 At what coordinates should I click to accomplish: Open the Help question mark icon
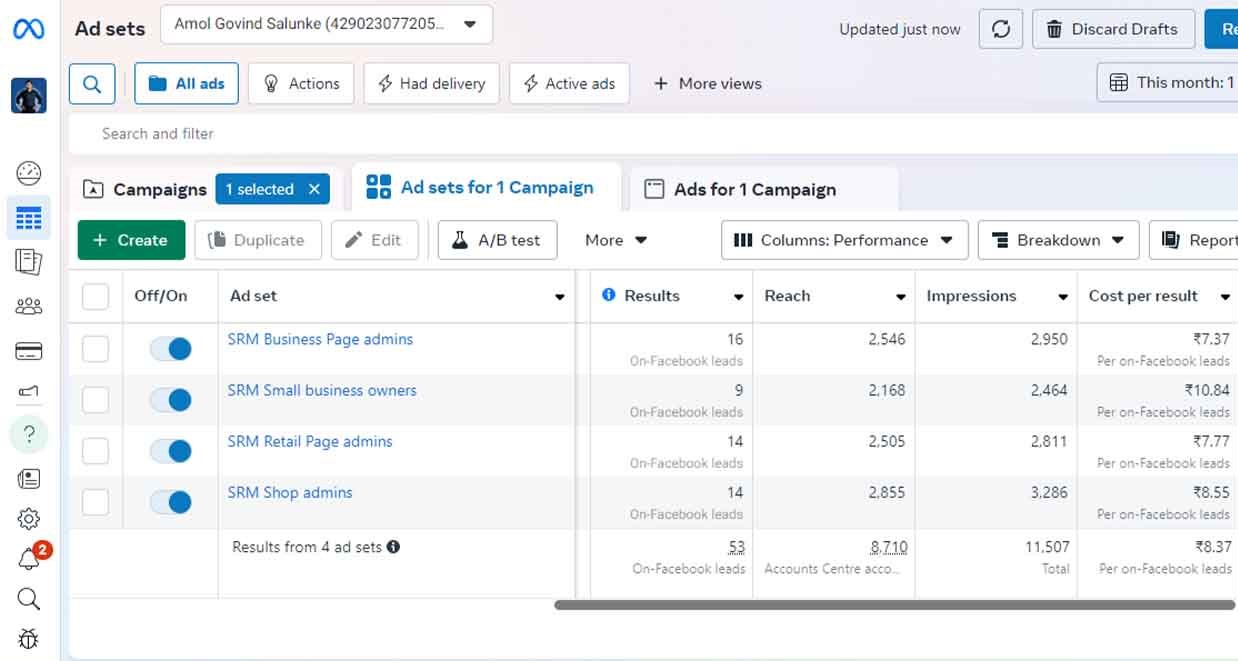click(x=29, y=434)
